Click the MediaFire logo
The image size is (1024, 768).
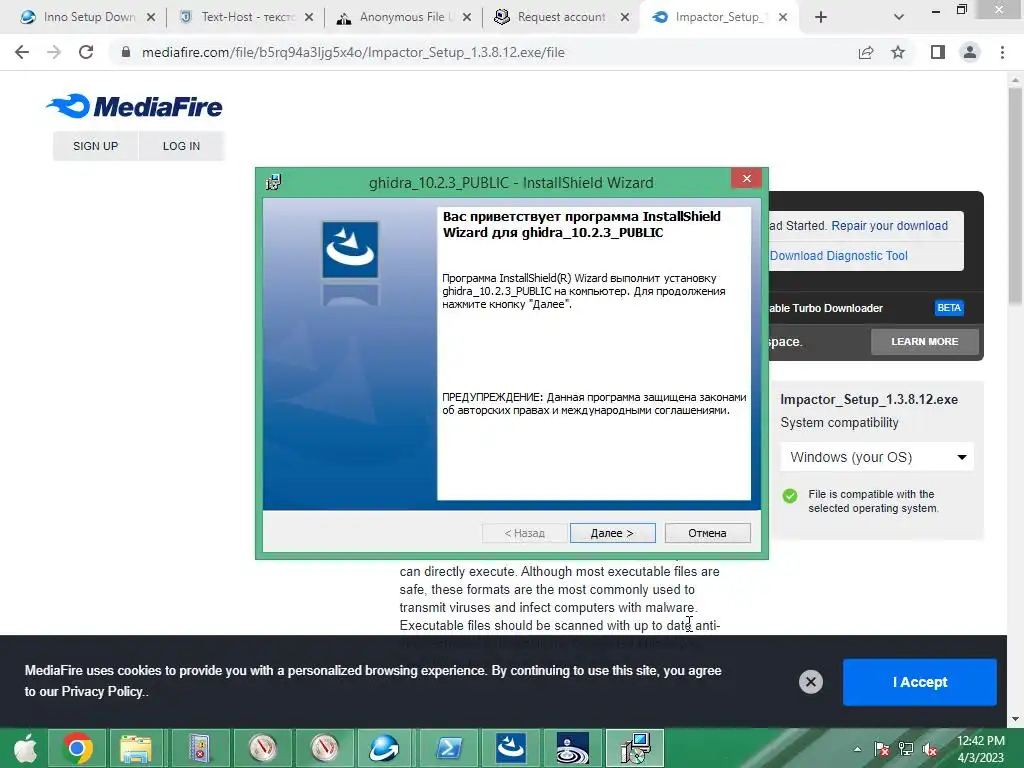pos(135,106)
